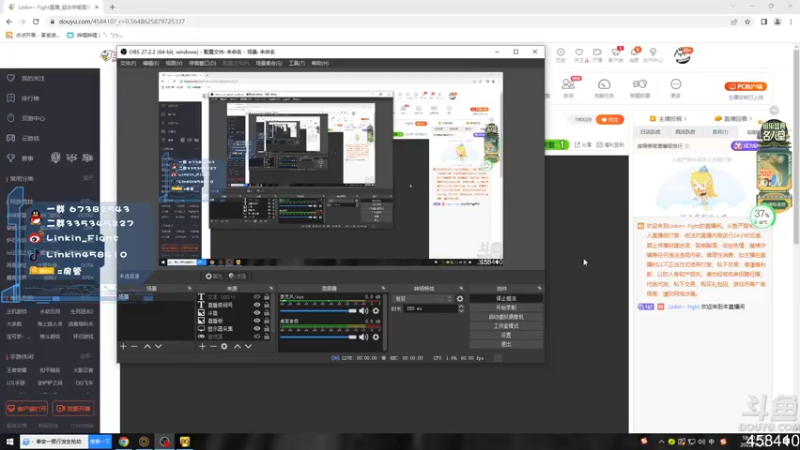Viewport: 800px width, 450px height.
Task: Toggle visibility of 文本 (GDI+) source
Action: click(x=257, y=297)
